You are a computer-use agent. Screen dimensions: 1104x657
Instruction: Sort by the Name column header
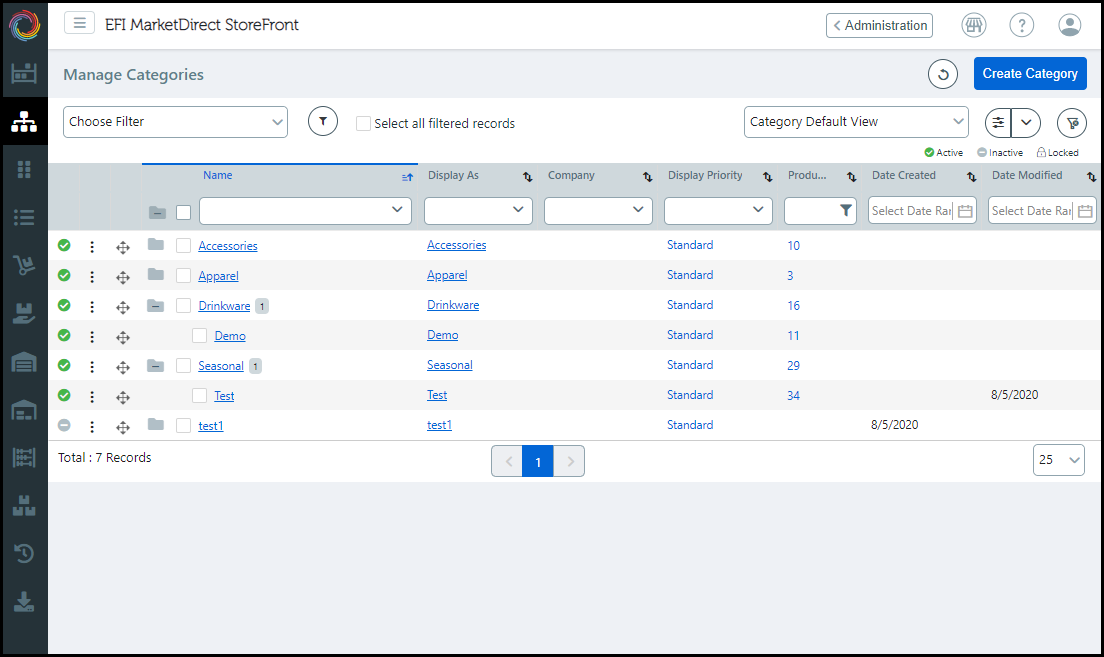(x=218, y=175)
